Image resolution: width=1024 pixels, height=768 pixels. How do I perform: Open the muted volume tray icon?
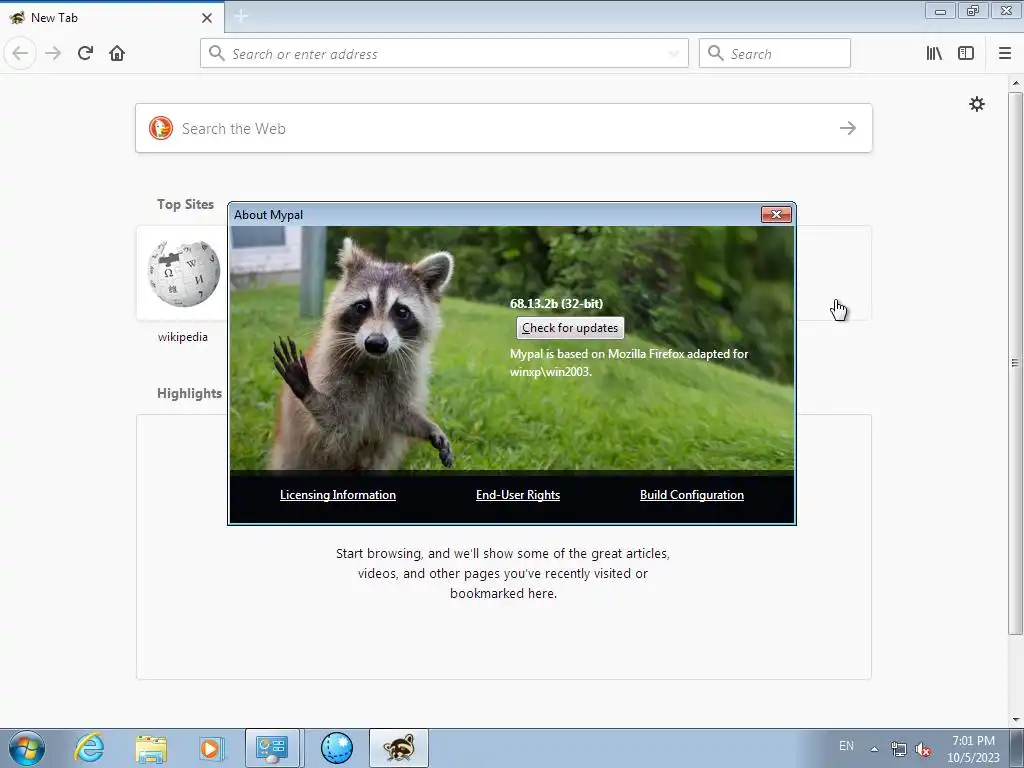(923, 749)
